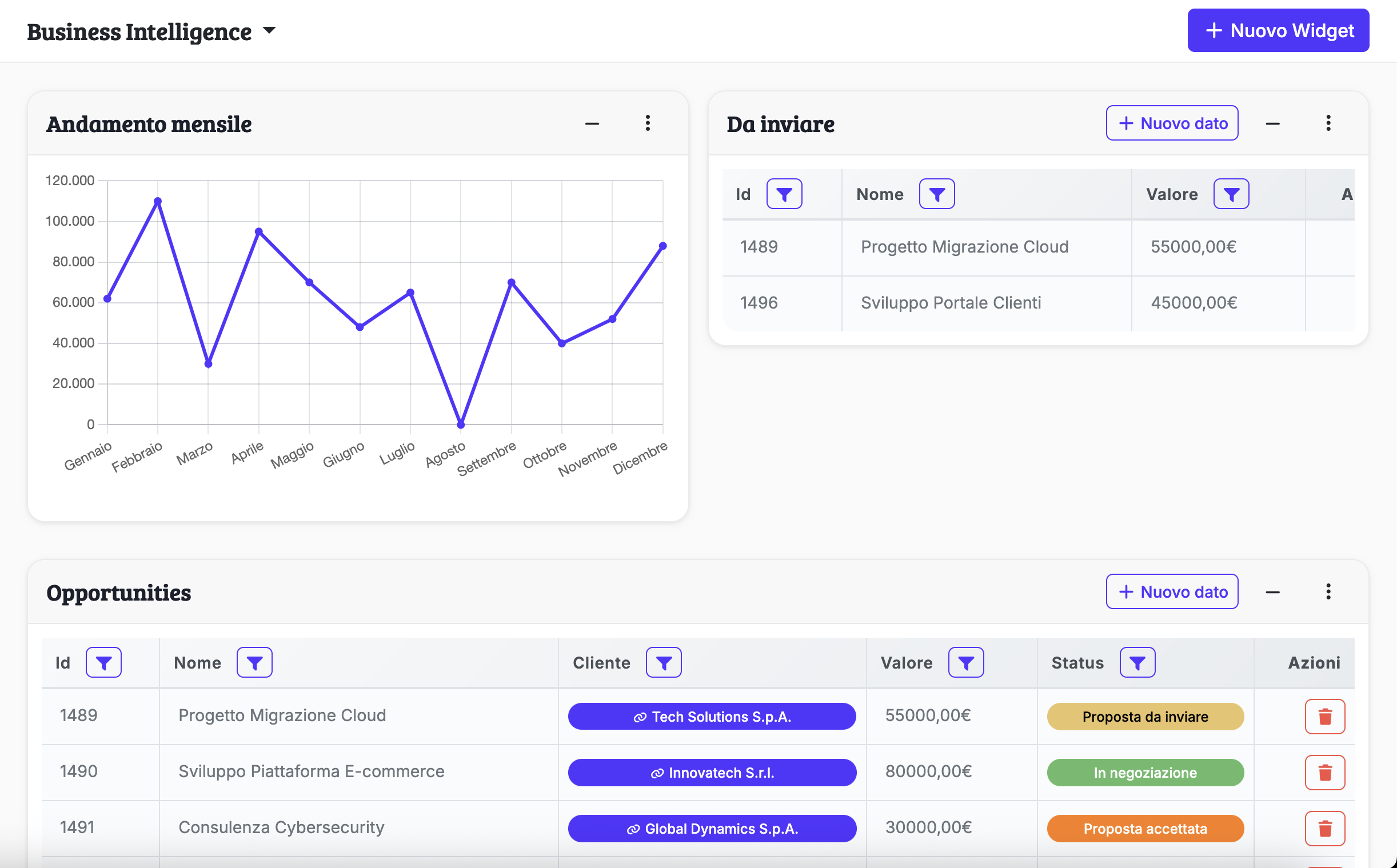Filter Opportunities by Status column
Viewport: 1397px width, 868px height.
(x=1137, y=662)
